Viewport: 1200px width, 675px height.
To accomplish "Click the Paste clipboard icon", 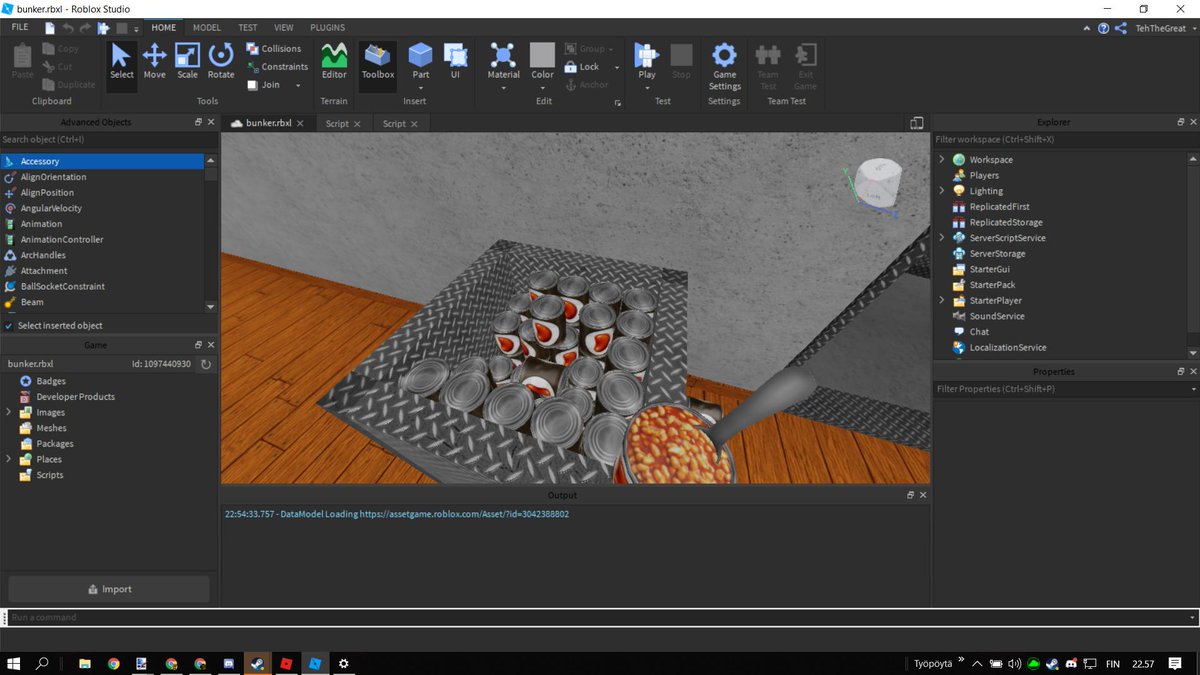I will (x=22, y=62).
